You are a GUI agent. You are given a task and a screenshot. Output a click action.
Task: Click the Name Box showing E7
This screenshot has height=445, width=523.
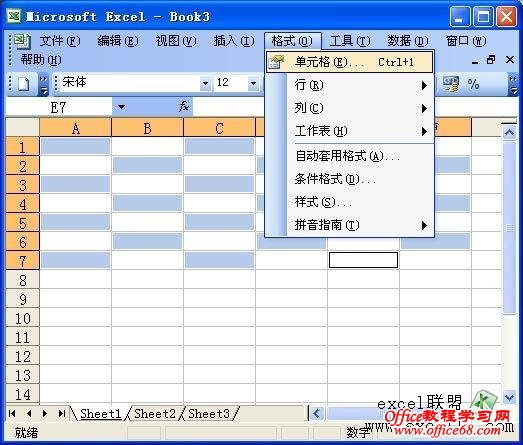pyautogui.click(x=59, y=107)
